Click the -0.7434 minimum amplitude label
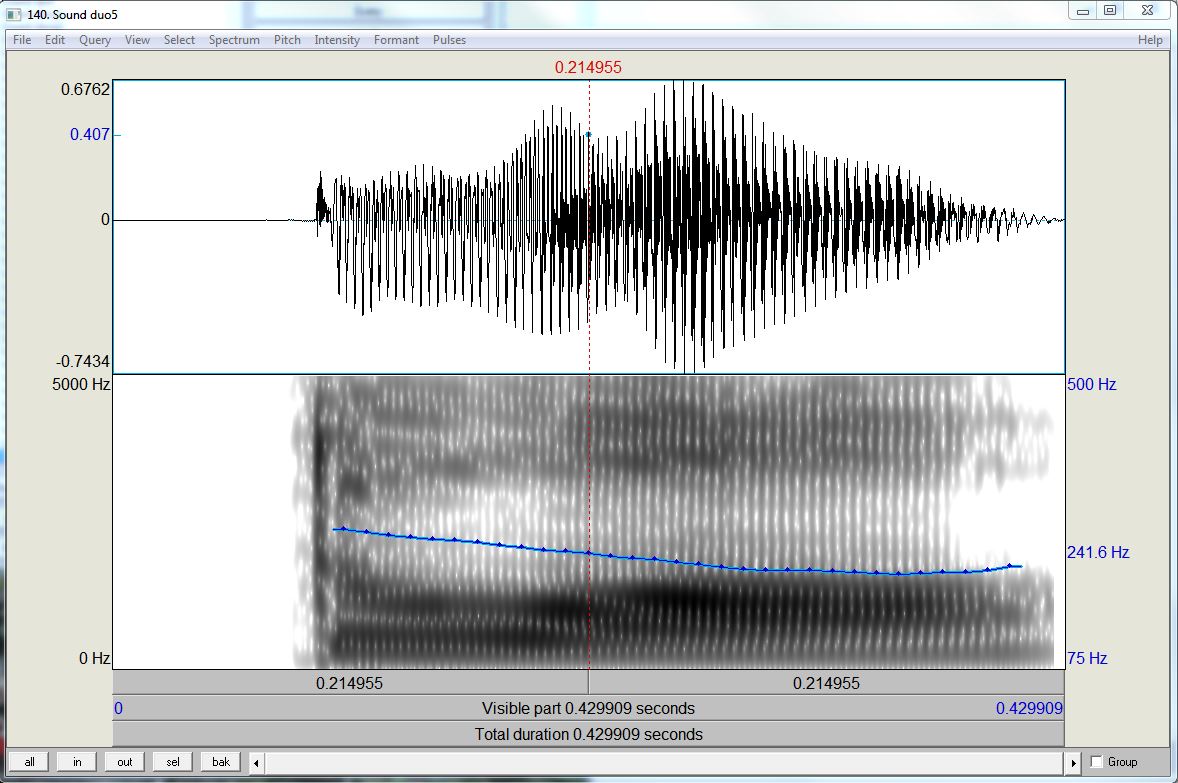Screen dimensions: 1178x783 coord(83,361)
